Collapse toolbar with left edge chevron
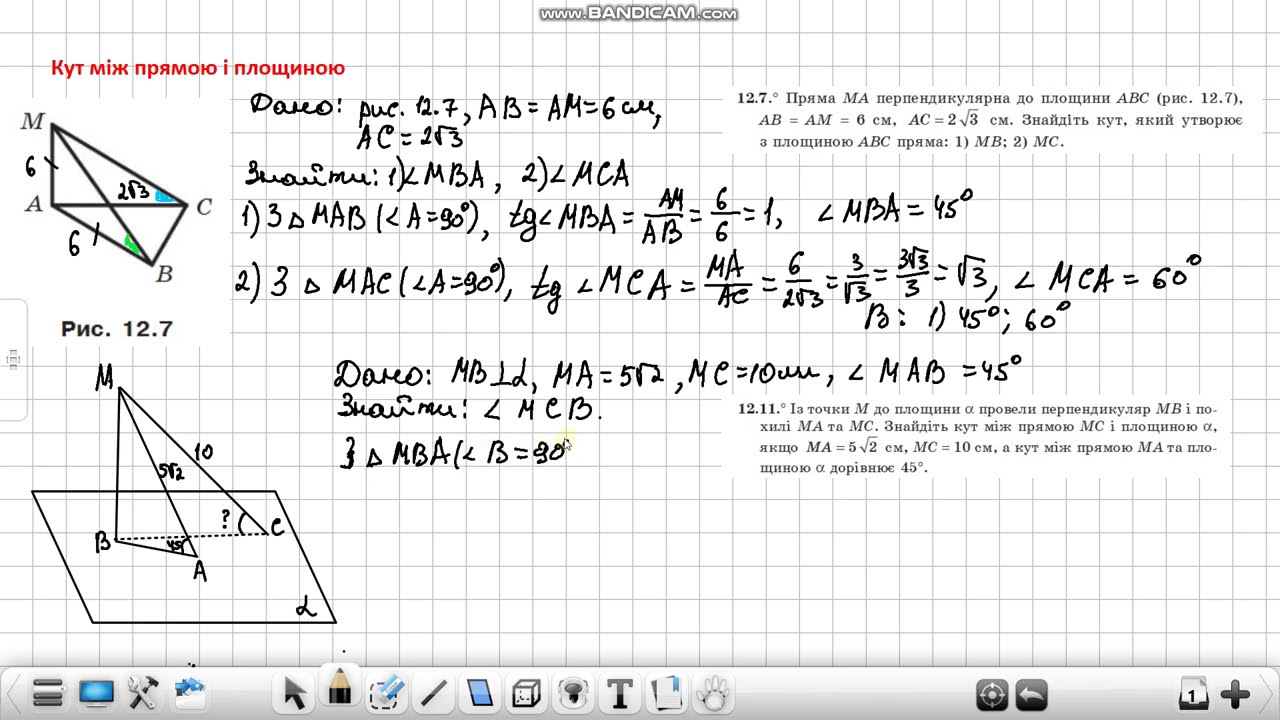Viewport: 1280px width, 720px height. point(14,692)
